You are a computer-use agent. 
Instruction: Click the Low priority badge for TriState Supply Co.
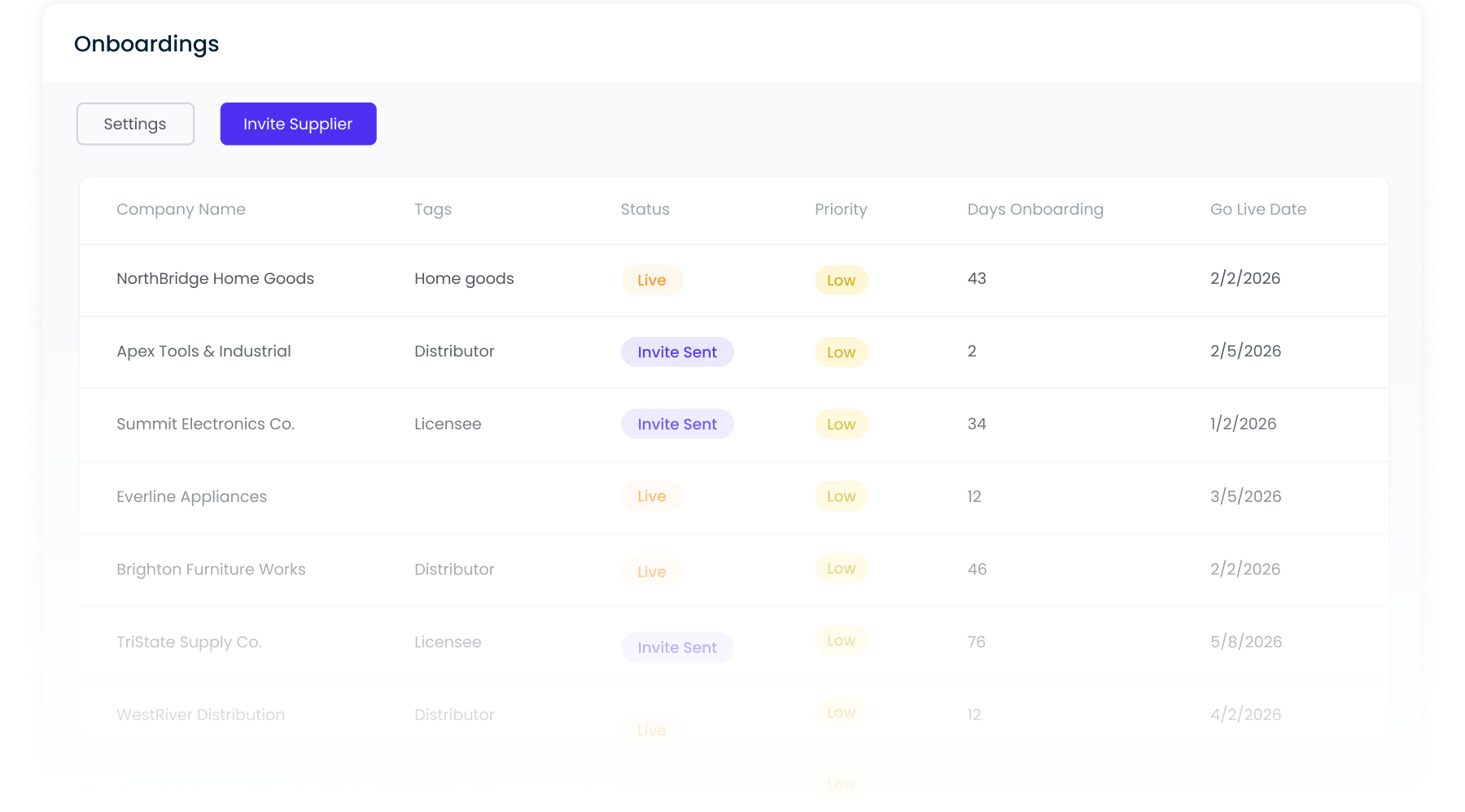pos(841,640)
